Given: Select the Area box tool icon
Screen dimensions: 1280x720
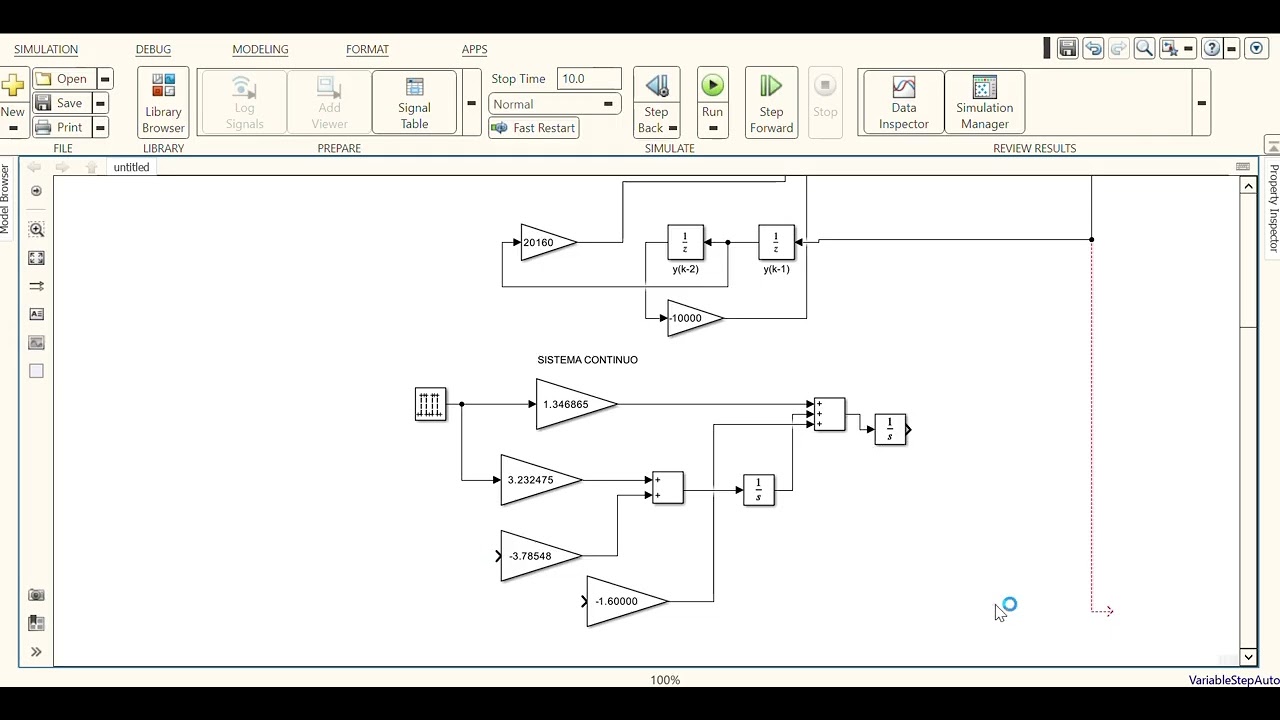Looking at the screenshot, I should 37,371.
